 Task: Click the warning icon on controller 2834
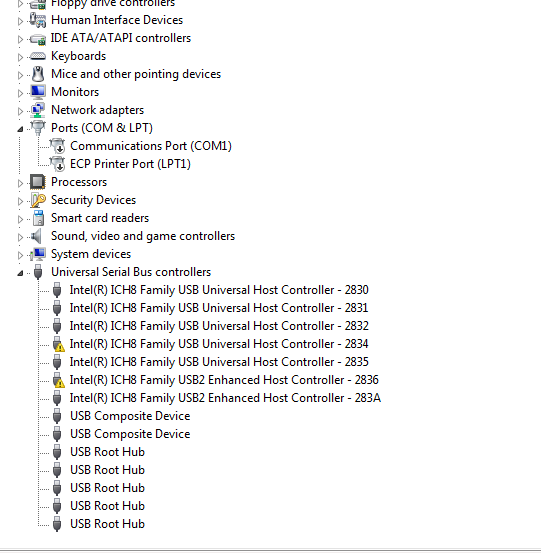click(x=58, y=344)
